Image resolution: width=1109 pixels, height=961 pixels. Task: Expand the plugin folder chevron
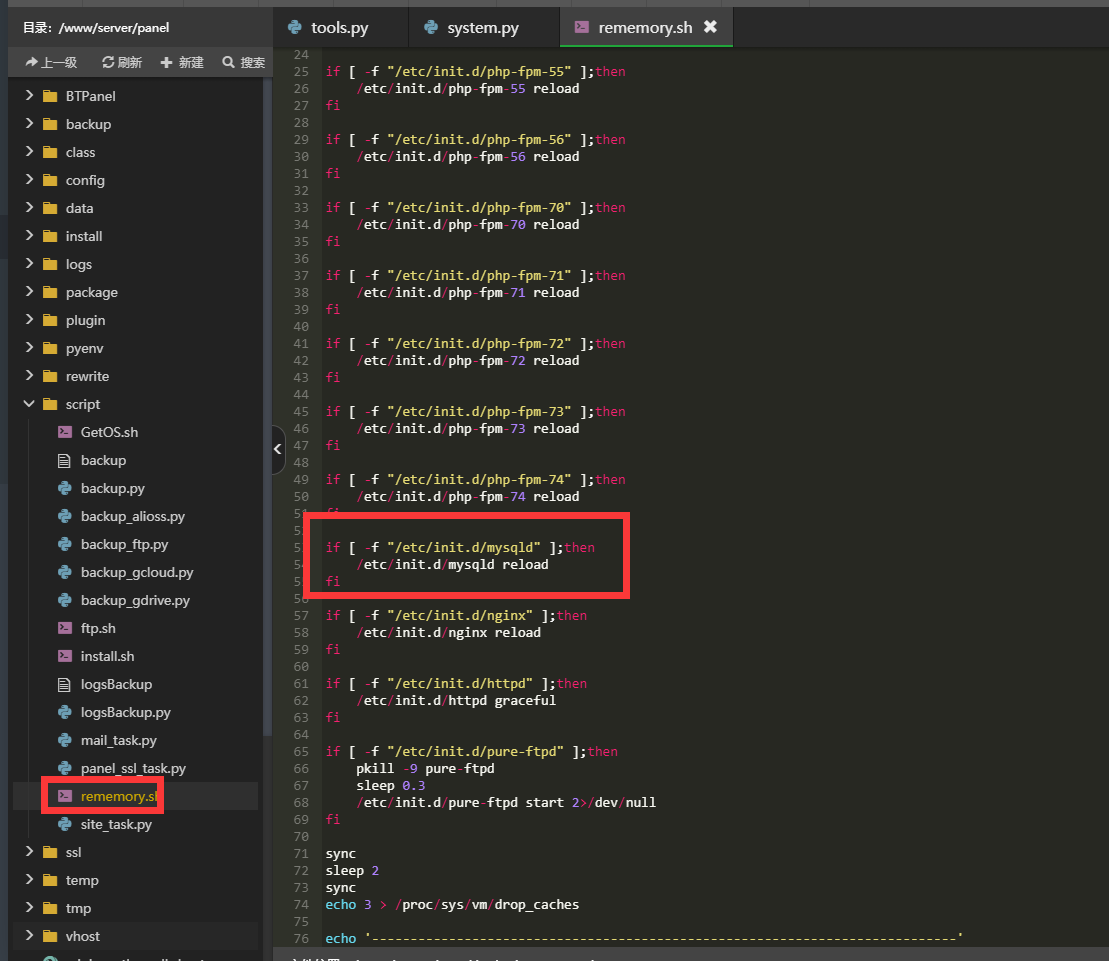pyautogui.click(x=29, y=320)
